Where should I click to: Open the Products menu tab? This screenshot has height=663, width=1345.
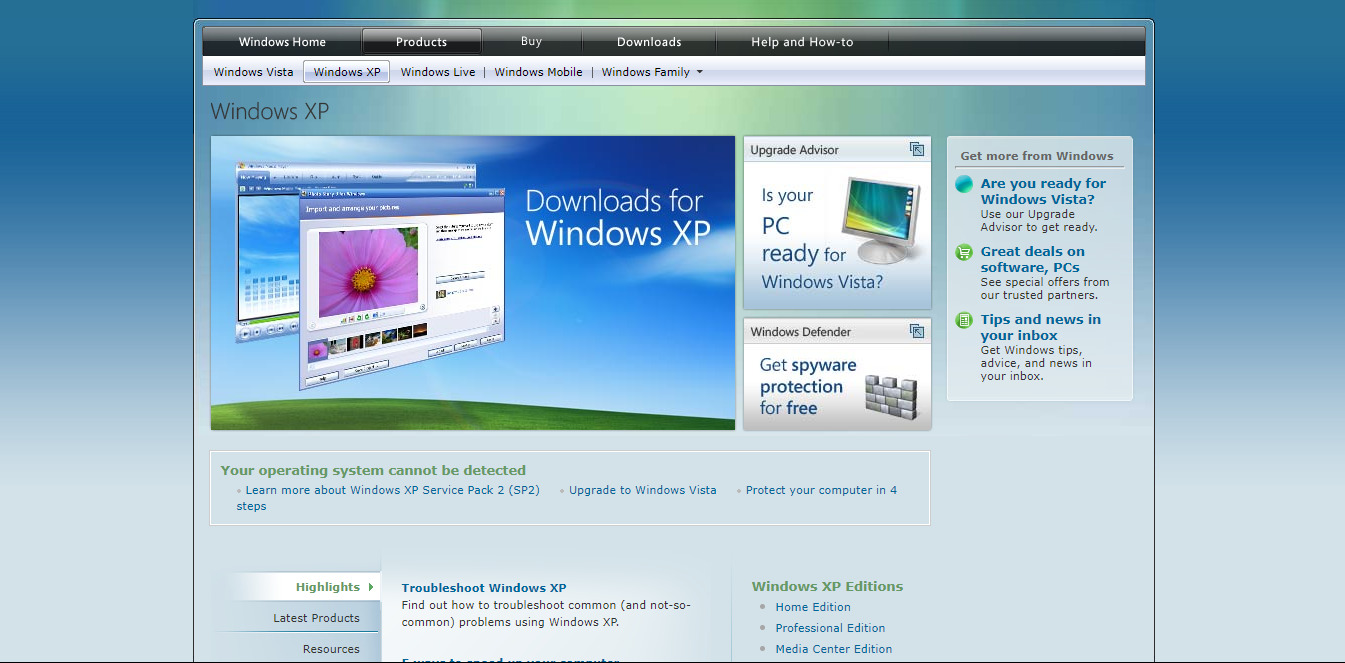(x=421, y=42)
